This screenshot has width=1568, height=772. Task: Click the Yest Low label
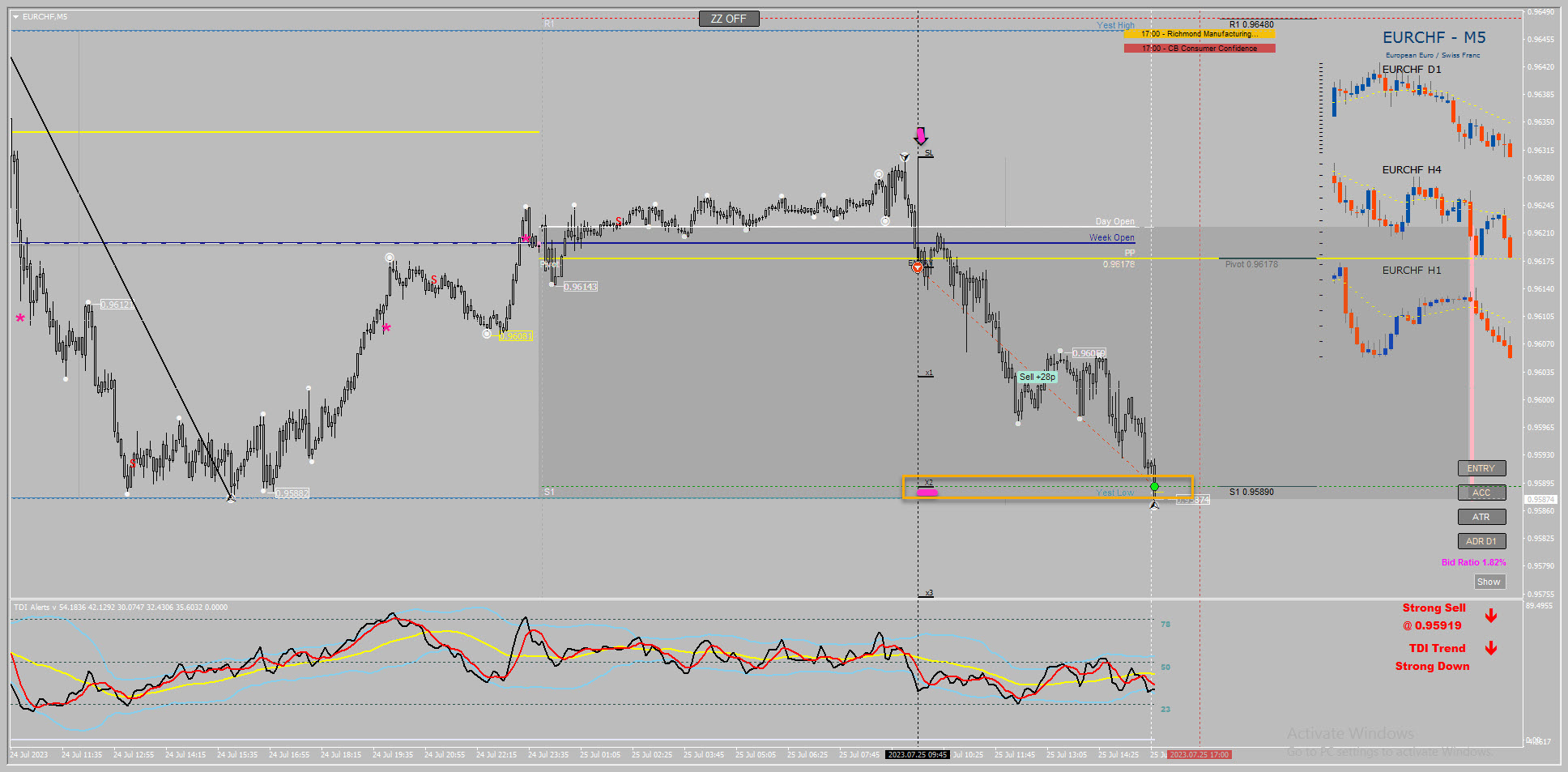(1115, 493)
